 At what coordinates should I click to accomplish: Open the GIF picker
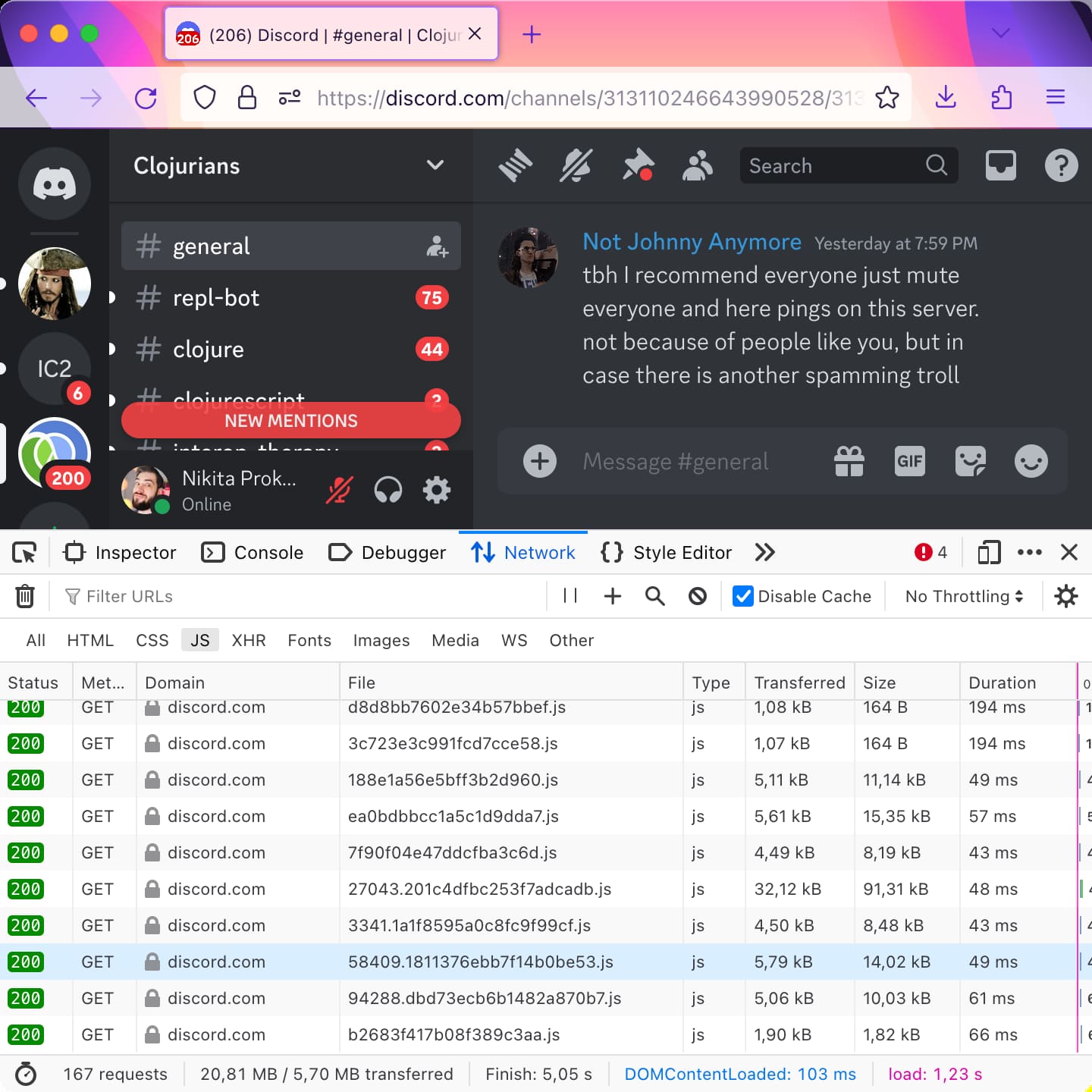click(x=909, y=461)
